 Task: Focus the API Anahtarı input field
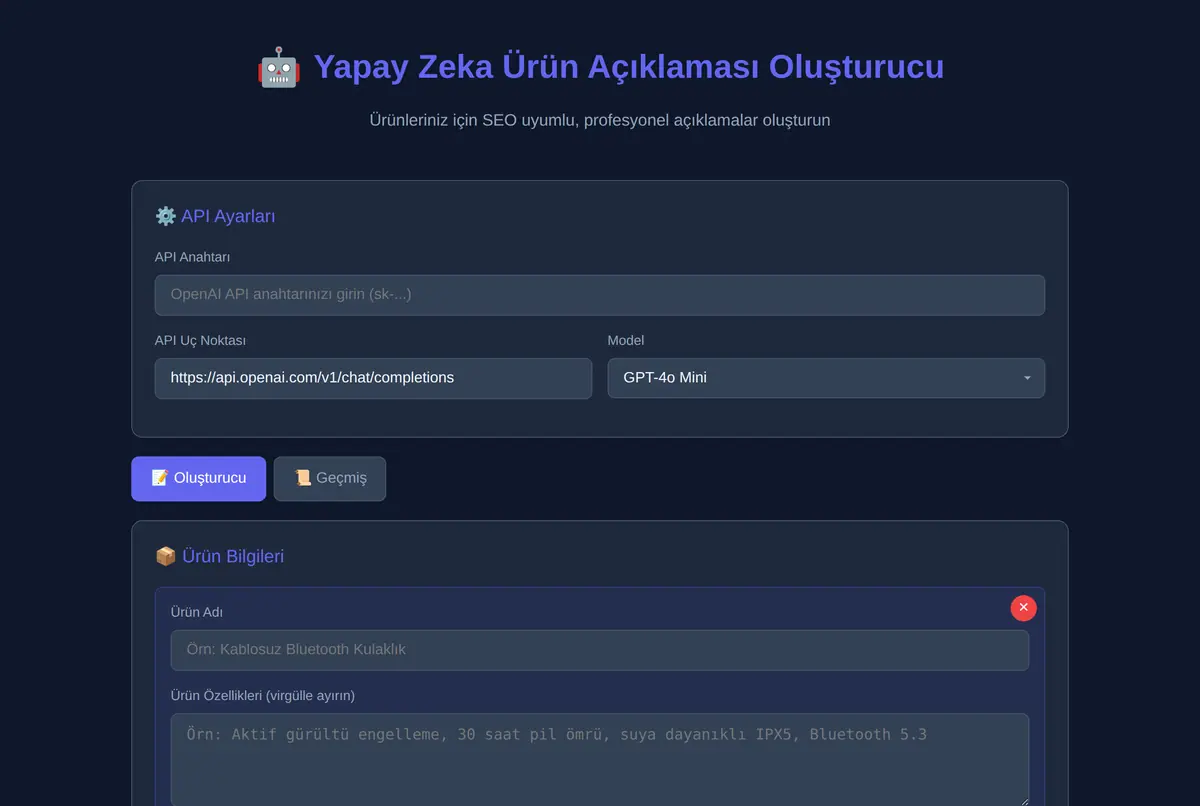tap(600, 295)
